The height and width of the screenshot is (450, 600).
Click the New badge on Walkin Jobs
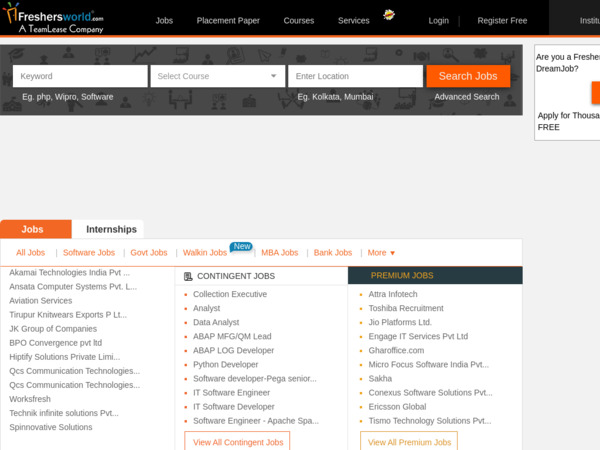pos(241,247)
